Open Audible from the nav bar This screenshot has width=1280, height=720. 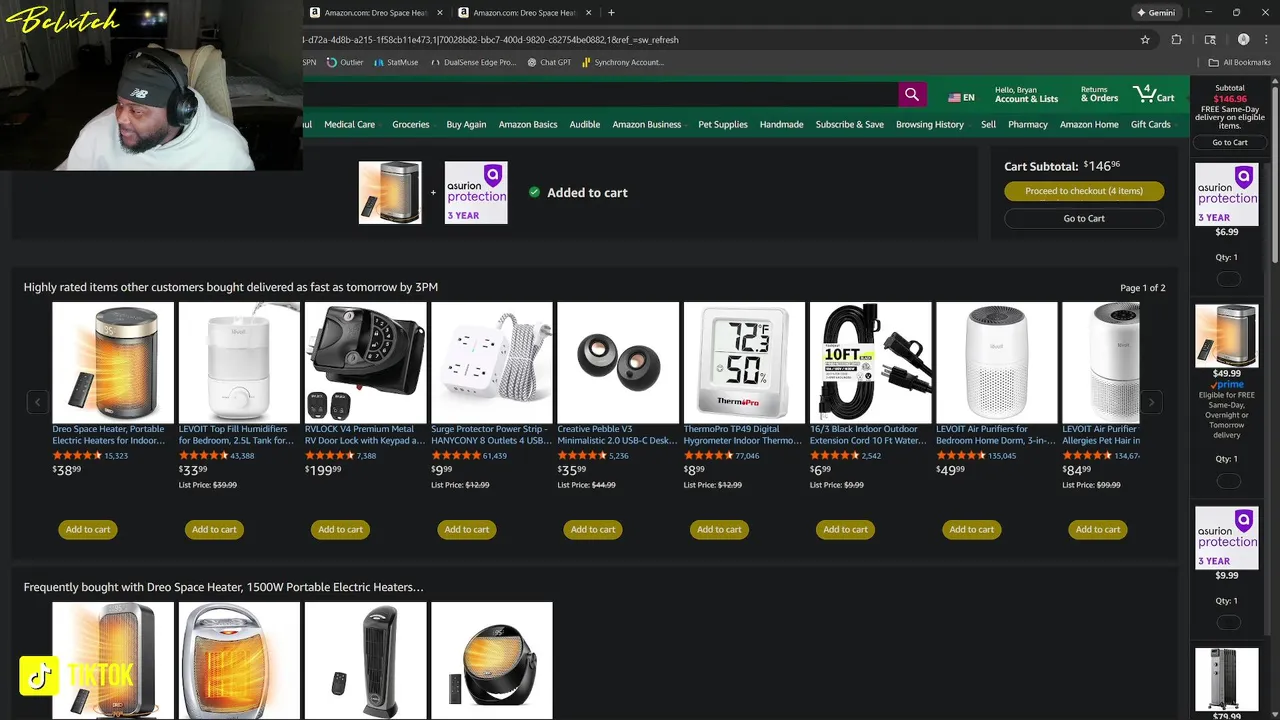coord(585,124)
